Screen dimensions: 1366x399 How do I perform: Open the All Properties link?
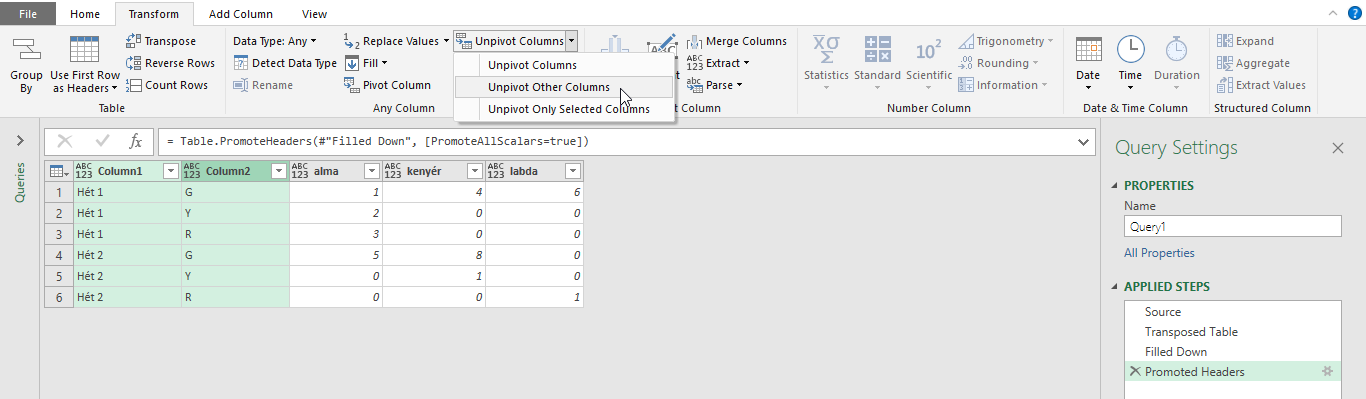(1159, 253)
